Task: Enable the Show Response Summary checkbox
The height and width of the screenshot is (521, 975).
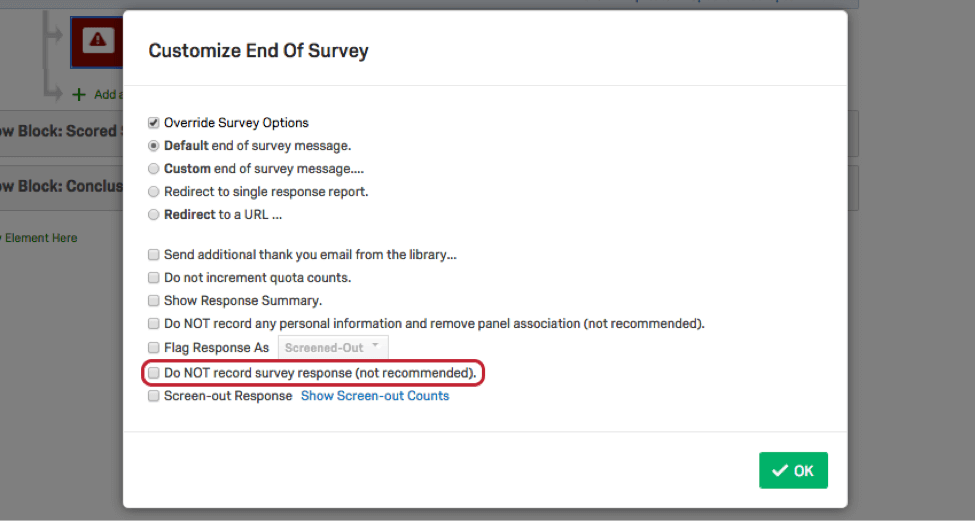Action: click(x=154, y=301)
